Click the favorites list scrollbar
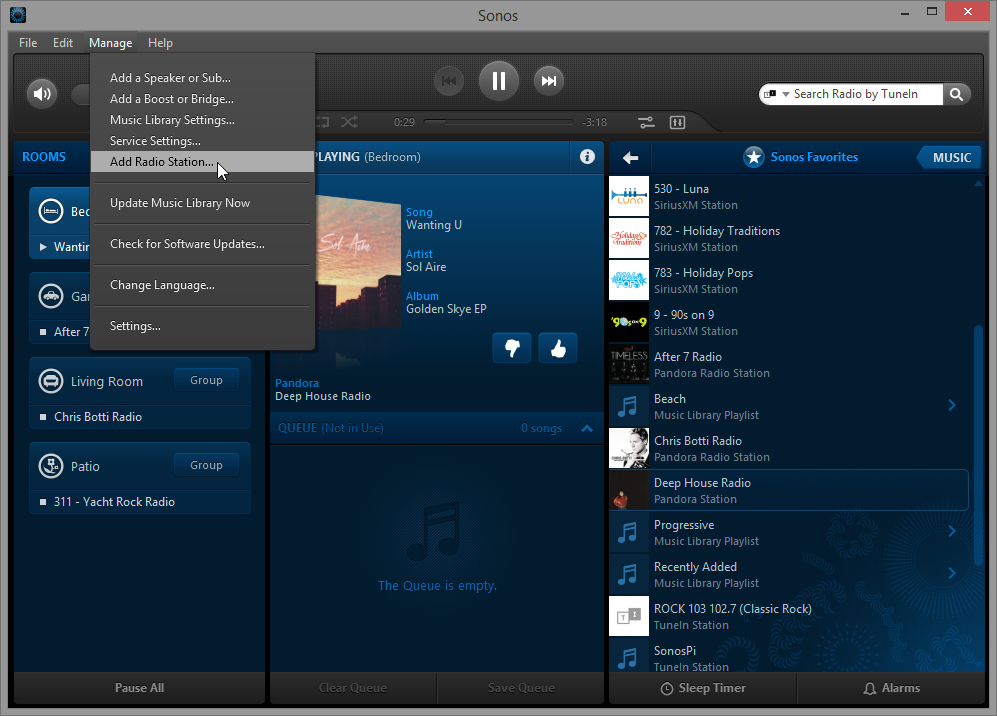 (x=978, y=445)
